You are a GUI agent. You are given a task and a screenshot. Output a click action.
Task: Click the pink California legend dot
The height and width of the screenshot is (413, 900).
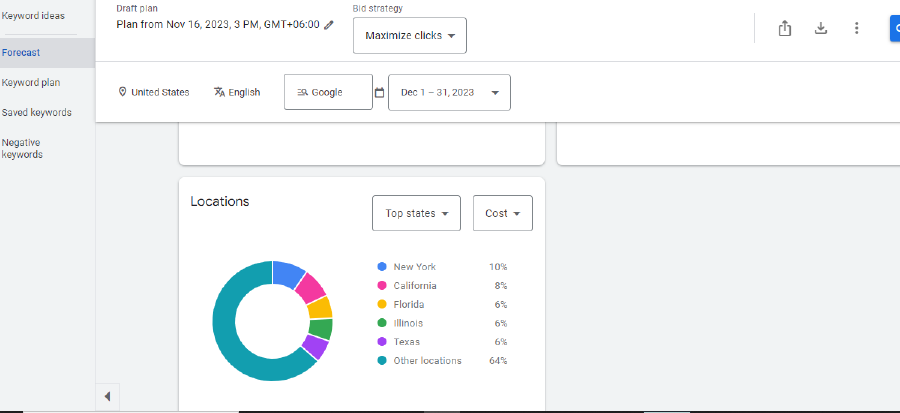(x=382, y=286)
